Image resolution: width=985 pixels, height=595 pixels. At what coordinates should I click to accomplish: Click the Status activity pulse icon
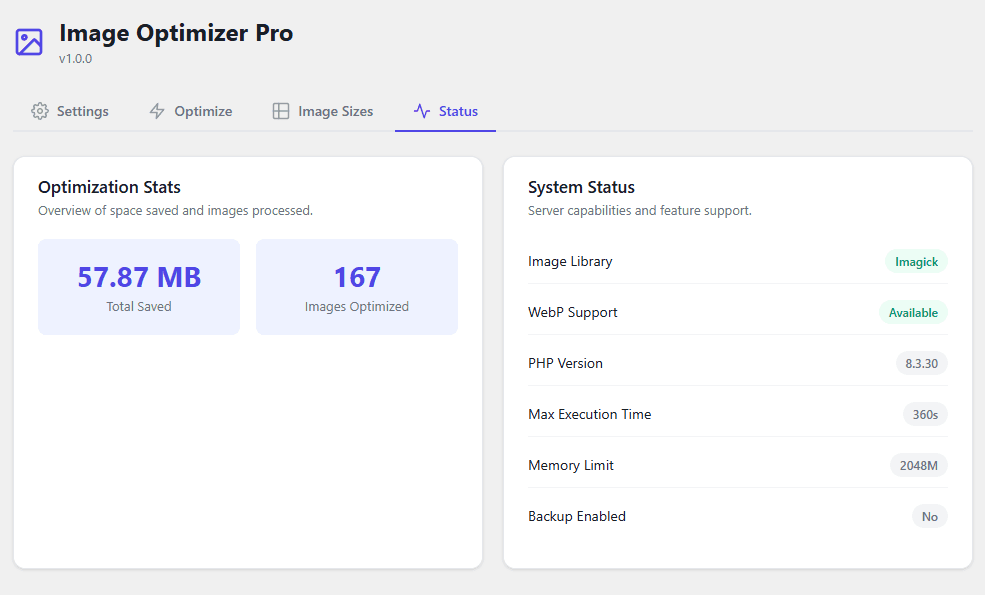coord(422,111)
